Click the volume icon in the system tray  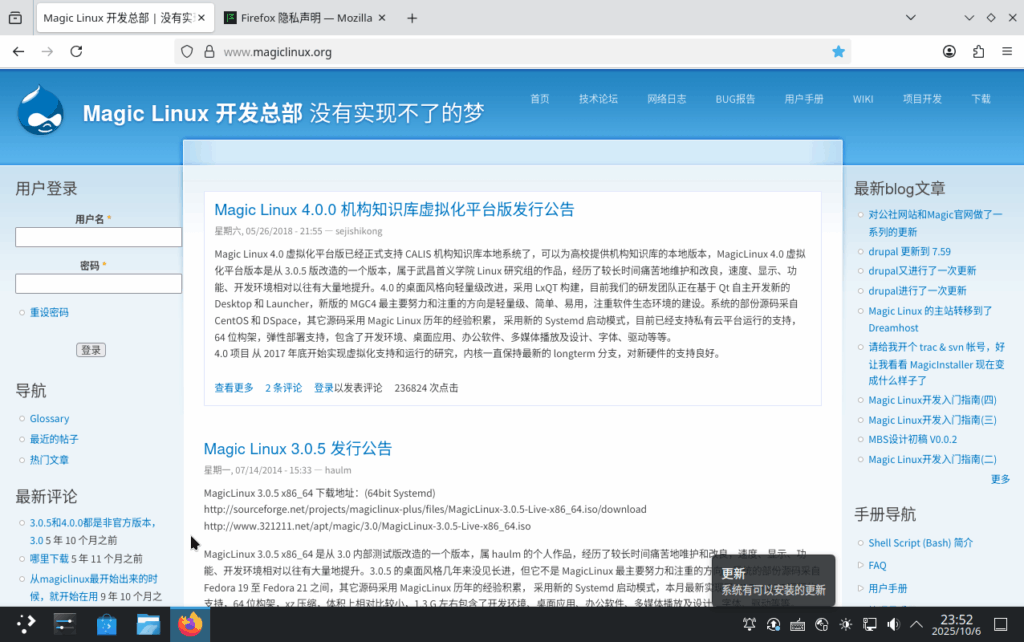click(893, 625)
